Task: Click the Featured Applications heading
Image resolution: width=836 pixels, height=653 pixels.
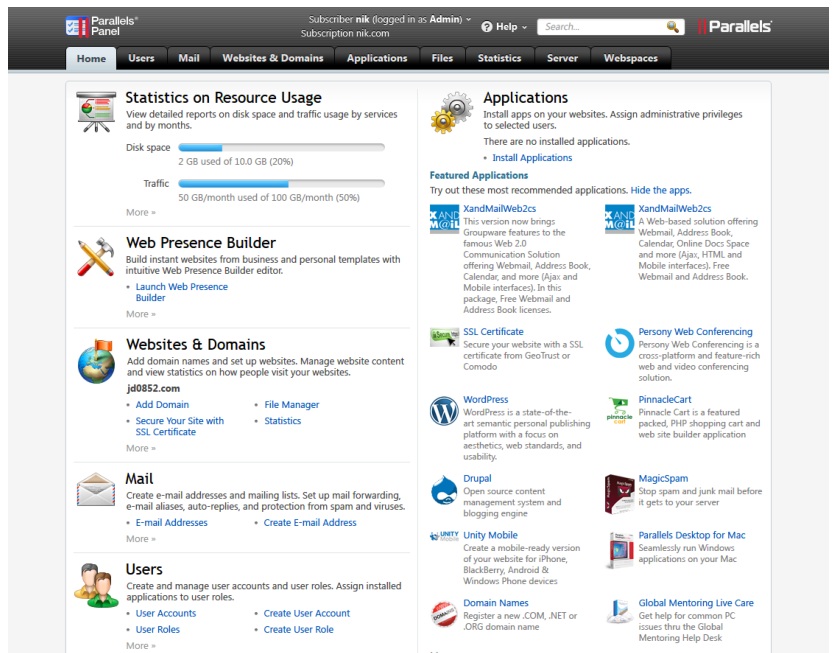Action: click(479, 175)
